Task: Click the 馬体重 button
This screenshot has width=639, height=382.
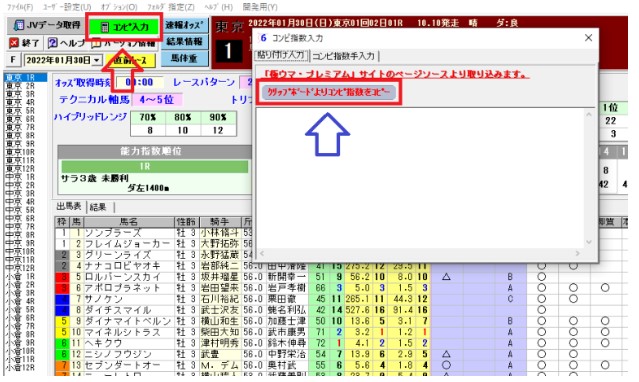Action: pyautogui.click(x=184, y=58)
